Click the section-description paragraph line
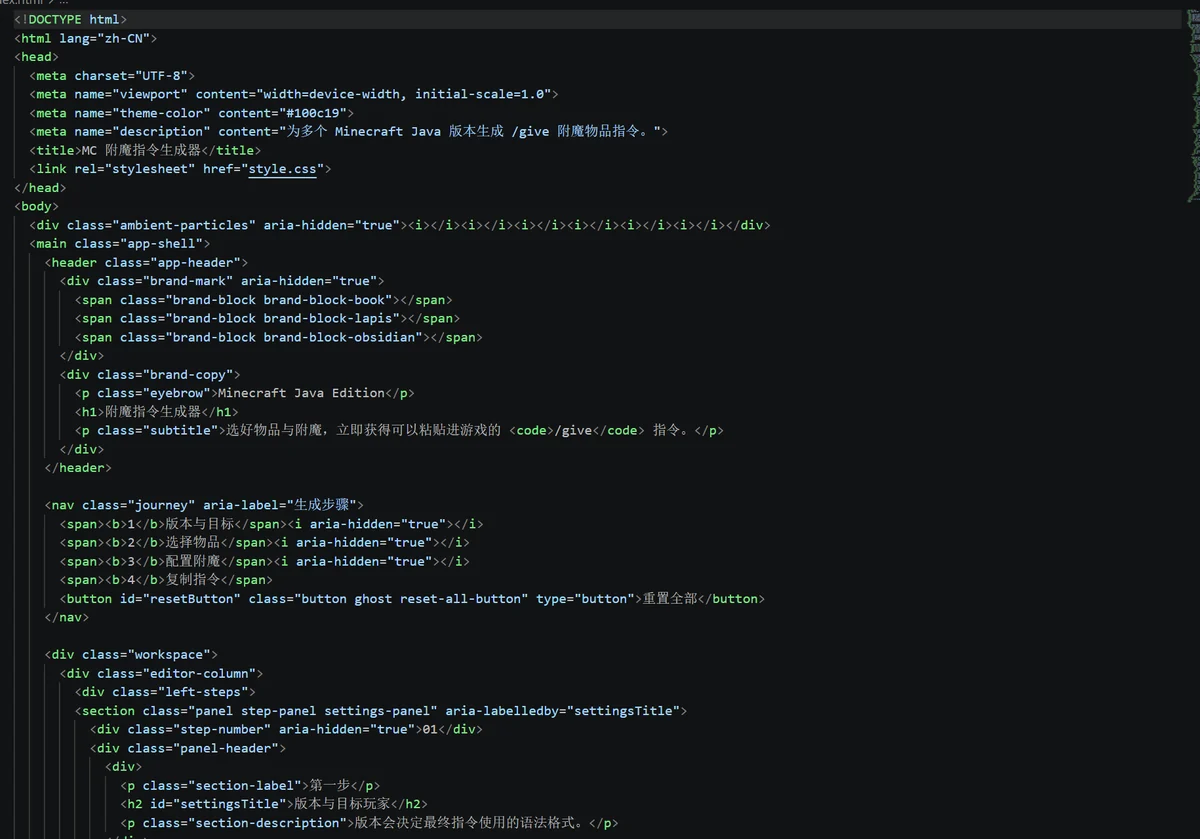The width and height of the screenshot is (1200, 839). 369,822
